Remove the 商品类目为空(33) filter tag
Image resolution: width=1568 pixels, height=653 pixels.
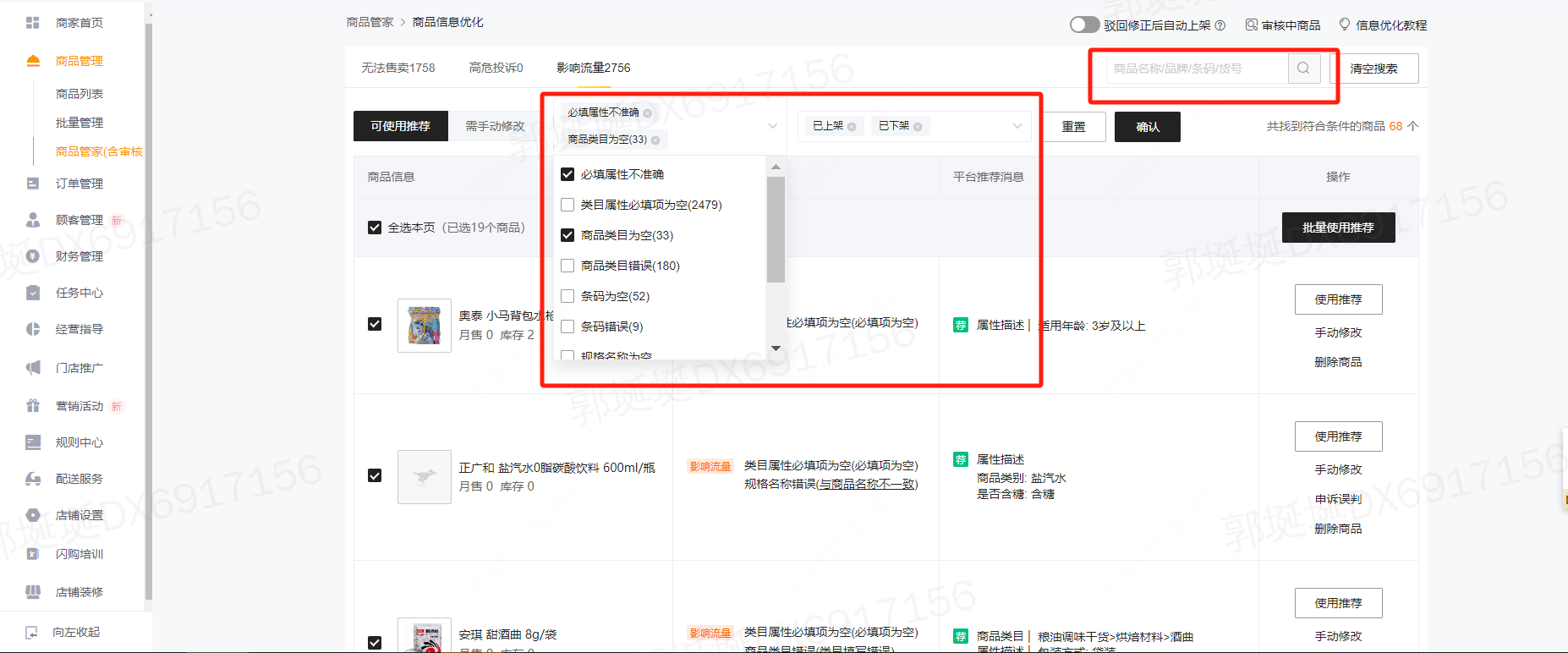655,140
